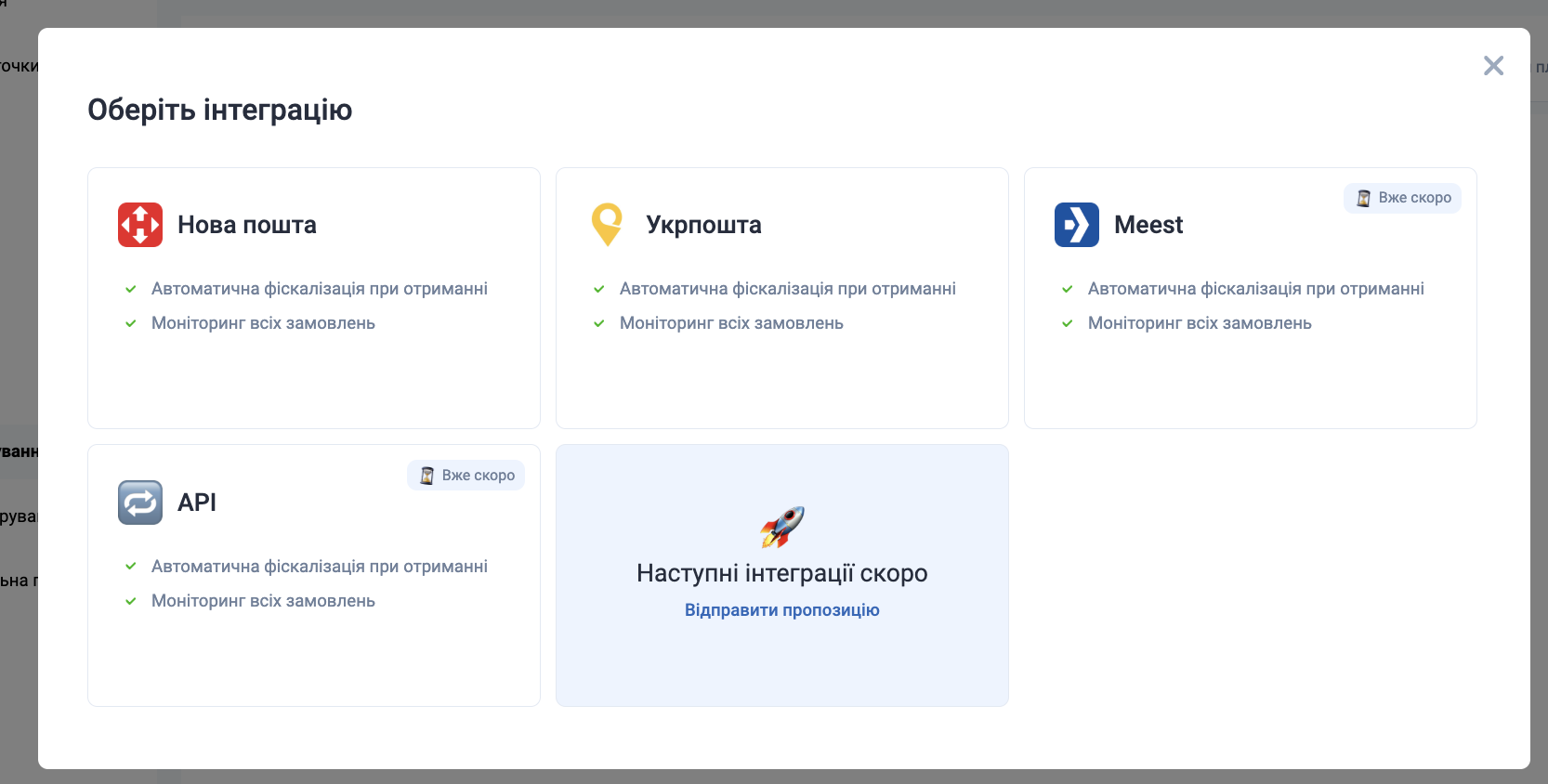Close the integration dialog with X

click(x=1493, y=66)
